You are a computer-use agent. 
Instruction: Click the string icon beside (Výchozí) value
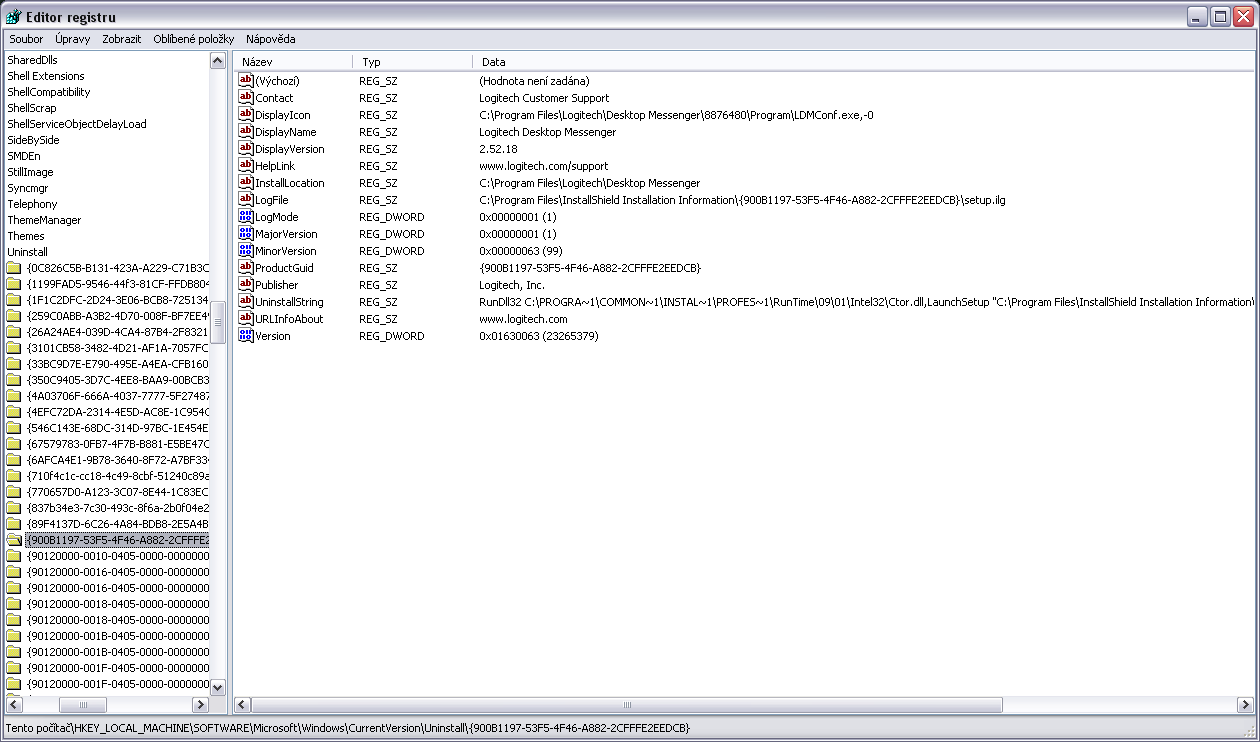tap(246, 80)
